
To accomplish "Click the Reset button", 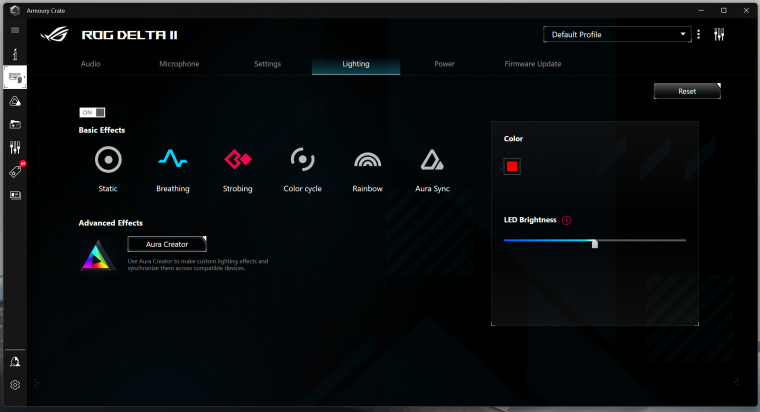I will click(x=687, y=91).
